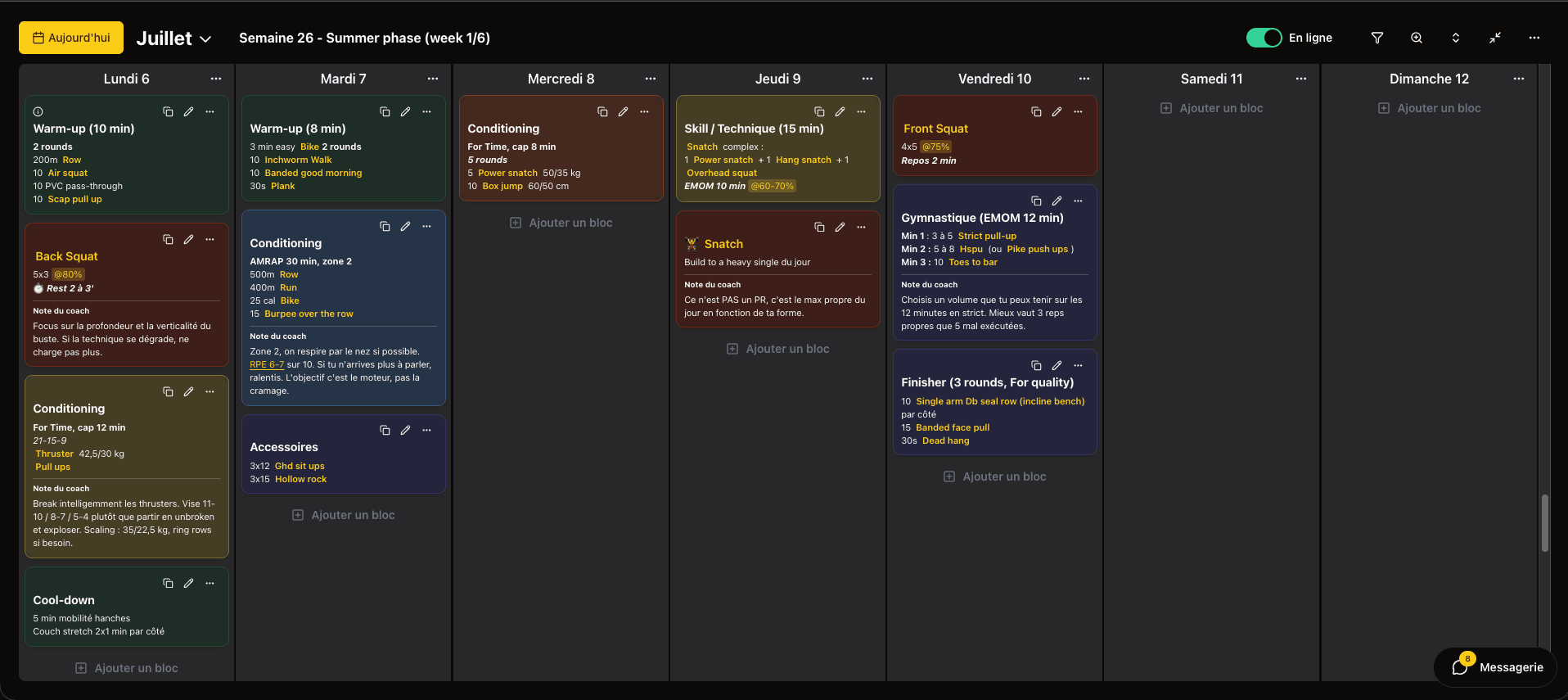Open the Jeudi 9 day options menu

pos(867,79)
